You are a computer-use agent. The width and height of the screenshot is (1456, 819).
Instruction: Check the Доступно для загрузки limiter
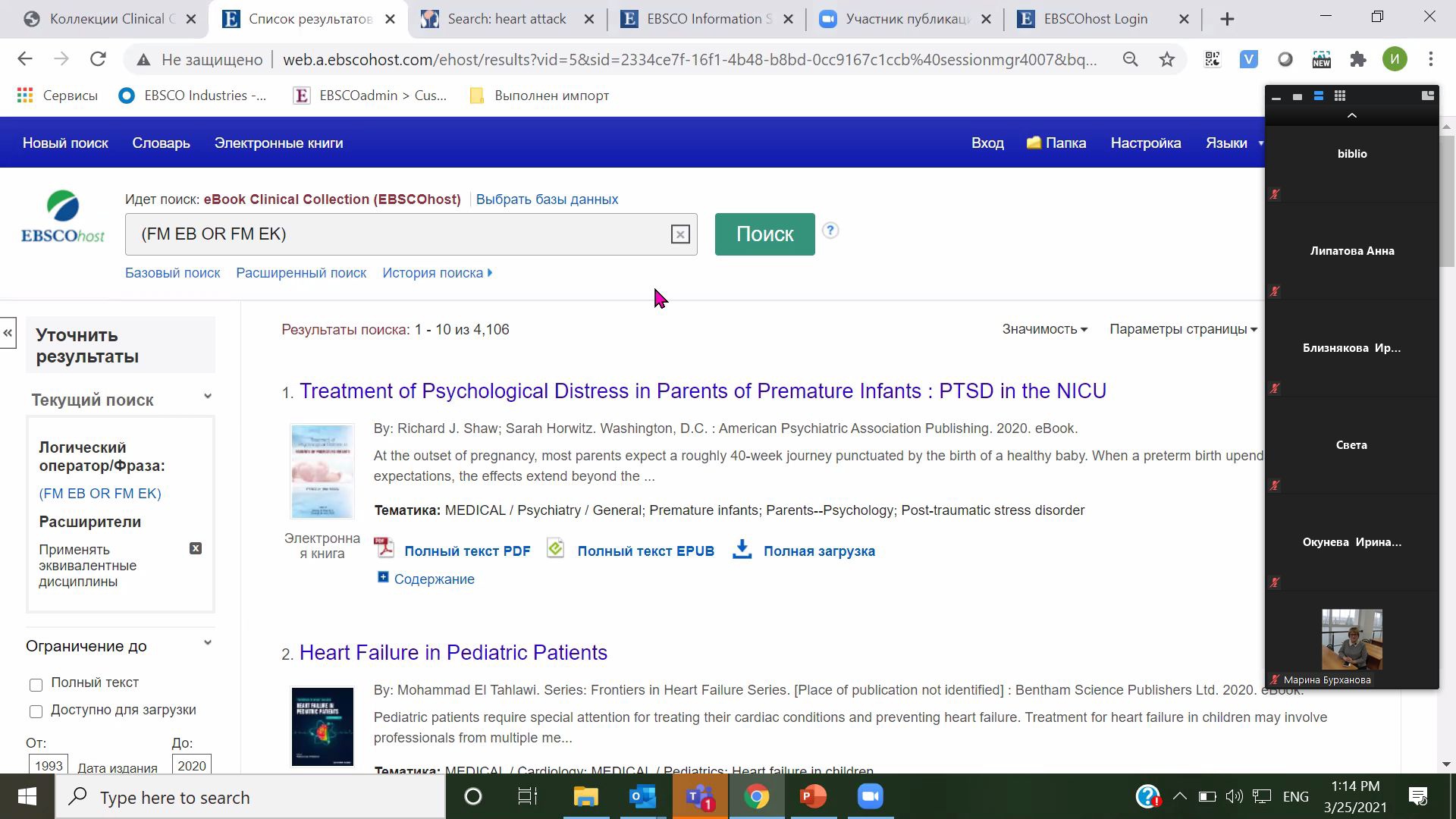36,711
